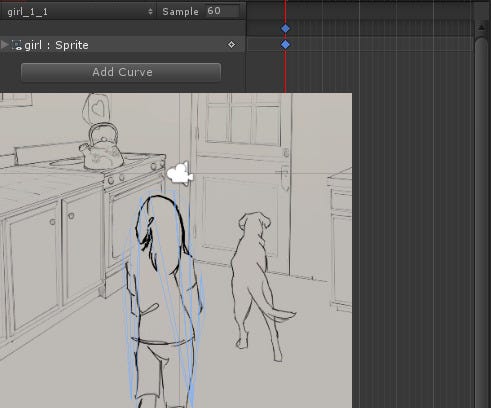This screenshot has width=491, height=408.
Task: Click the timeline vertical scrollbar handle
Action: tap(482, 220)
